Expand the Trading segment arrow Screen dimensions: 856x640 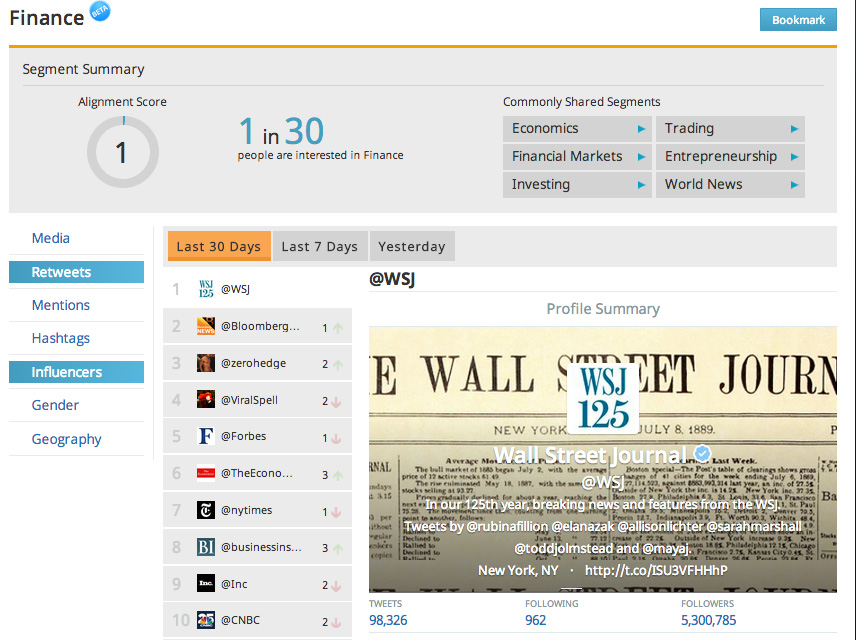click(794, 129)
